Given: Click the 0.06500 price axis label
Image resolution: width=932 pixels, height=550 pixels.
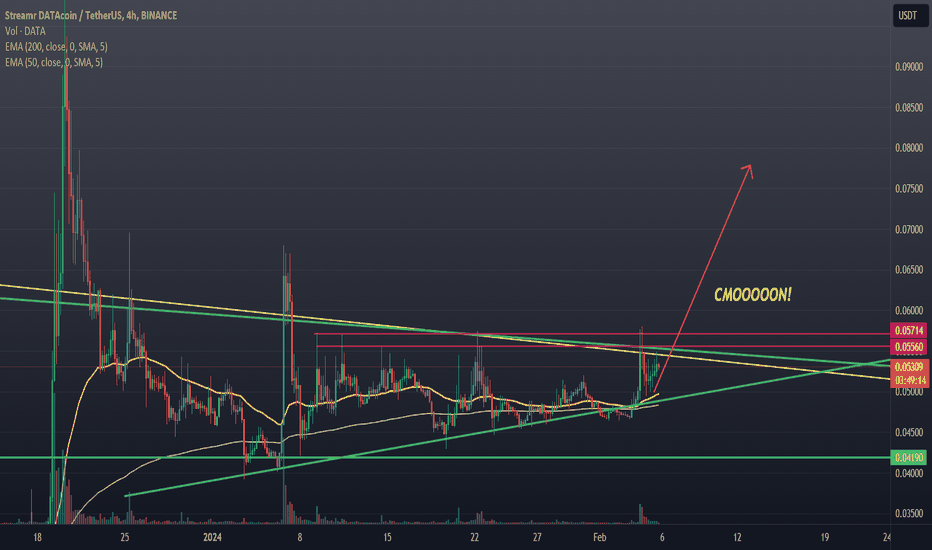Looking at the screenshot, I should pos(909,269).
